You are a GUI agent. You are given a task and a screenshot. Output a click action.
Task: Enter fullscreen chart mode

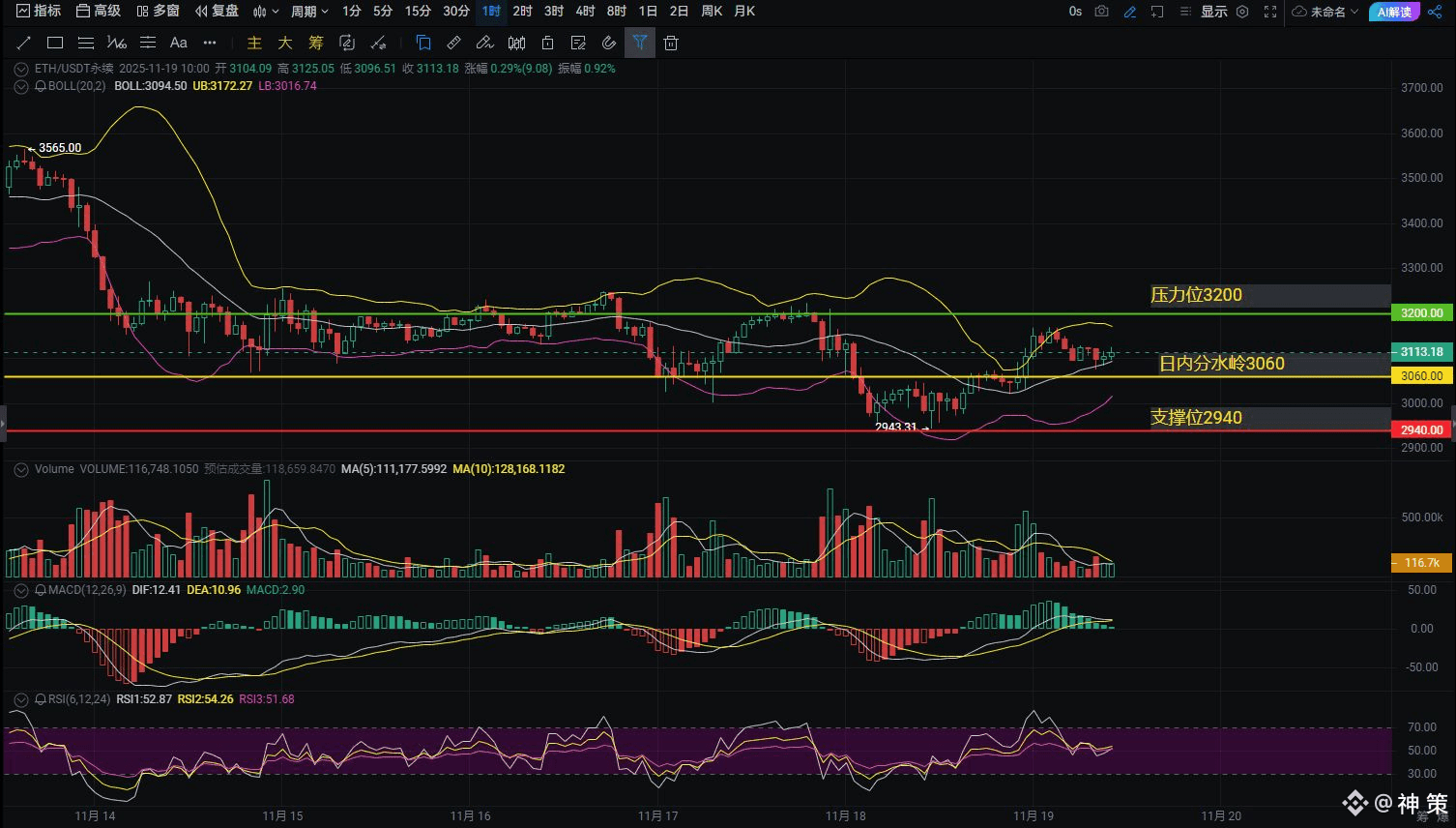pyautogui.click(x=1270, y=12)
